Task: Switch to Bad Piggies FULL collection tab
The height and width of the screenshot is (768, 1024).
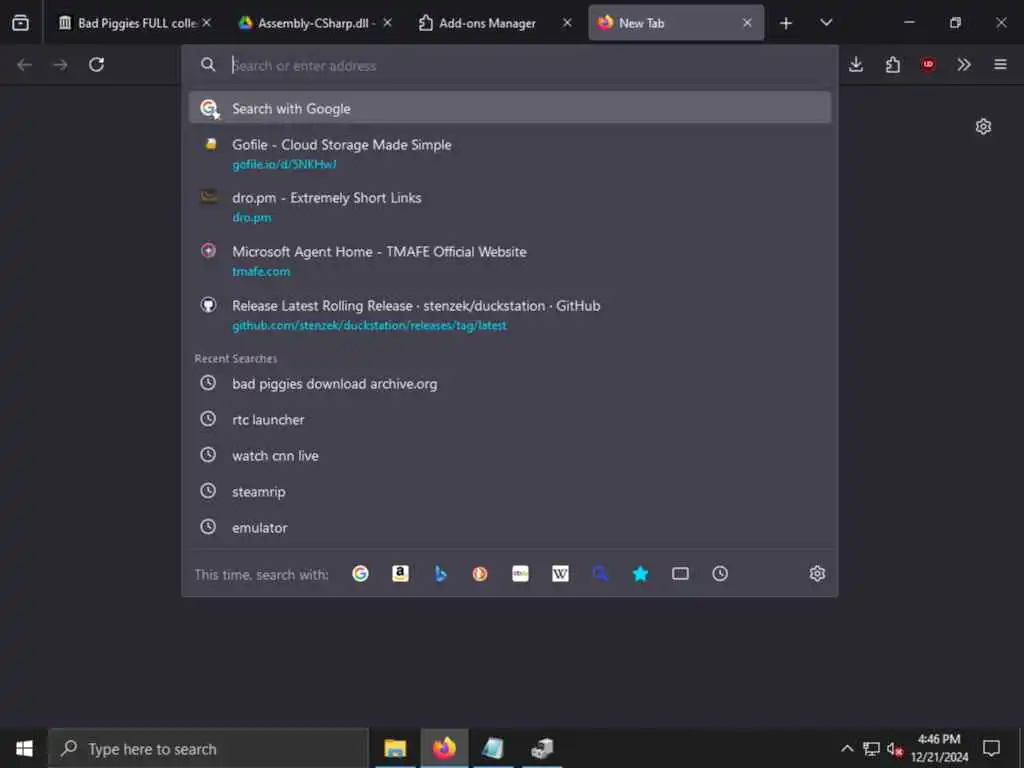Action: click(135, 23)
